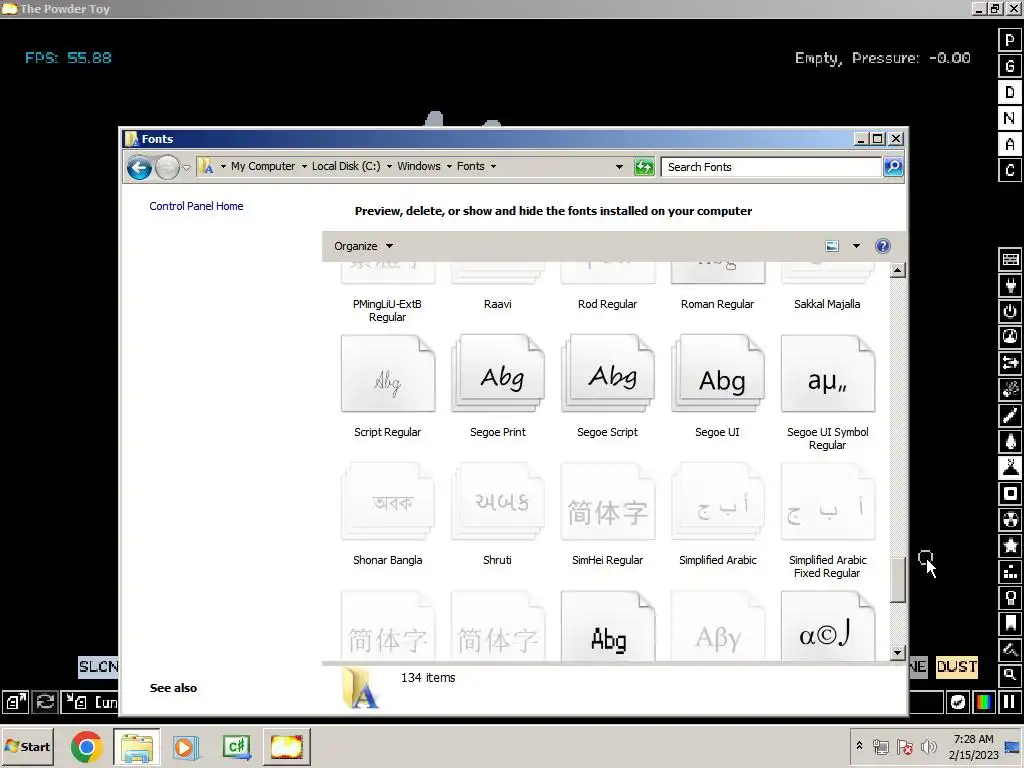Select the Powders pile category icon
This screenshot has height=768, width=1024.
tap(1010, 468)
